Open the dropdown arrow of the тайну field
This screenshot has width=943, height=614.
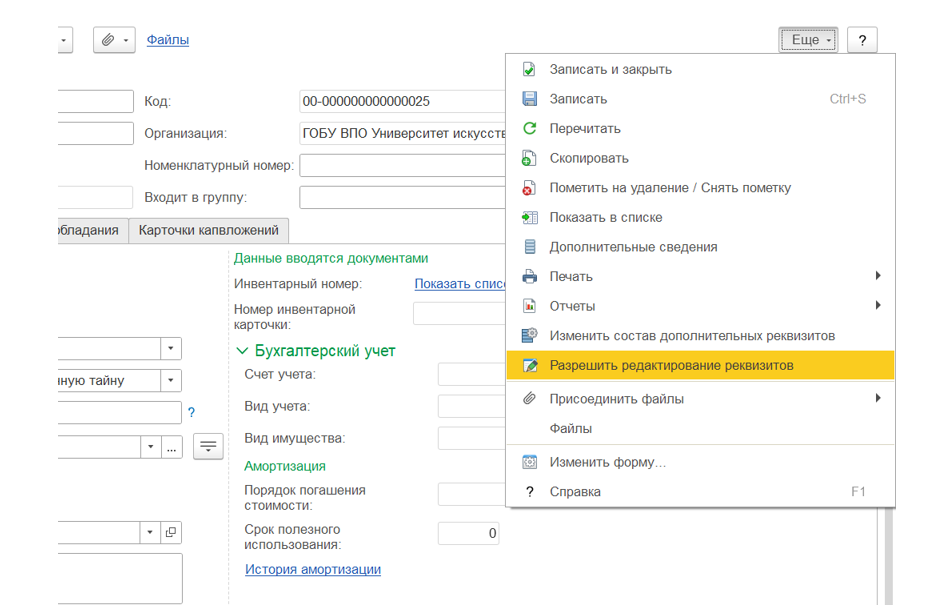click(171, 380)
